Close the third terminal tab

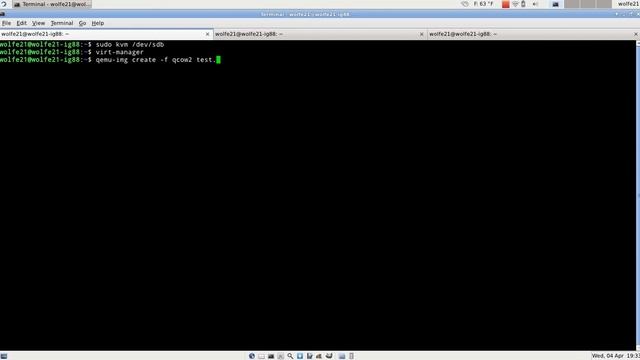pyautogui.click(x=636, y=34)
